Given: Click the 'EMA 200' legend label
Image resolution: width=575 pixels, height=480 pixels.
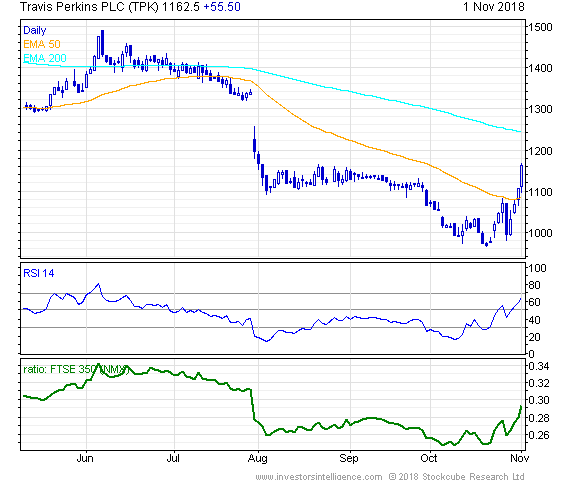Looking at the screenshot, I should point(45,58).
